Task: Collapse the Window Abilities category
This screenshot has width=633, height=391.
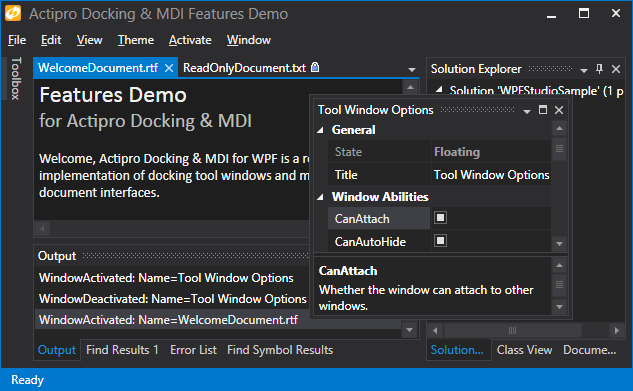Action: click(x=321, y=197)
